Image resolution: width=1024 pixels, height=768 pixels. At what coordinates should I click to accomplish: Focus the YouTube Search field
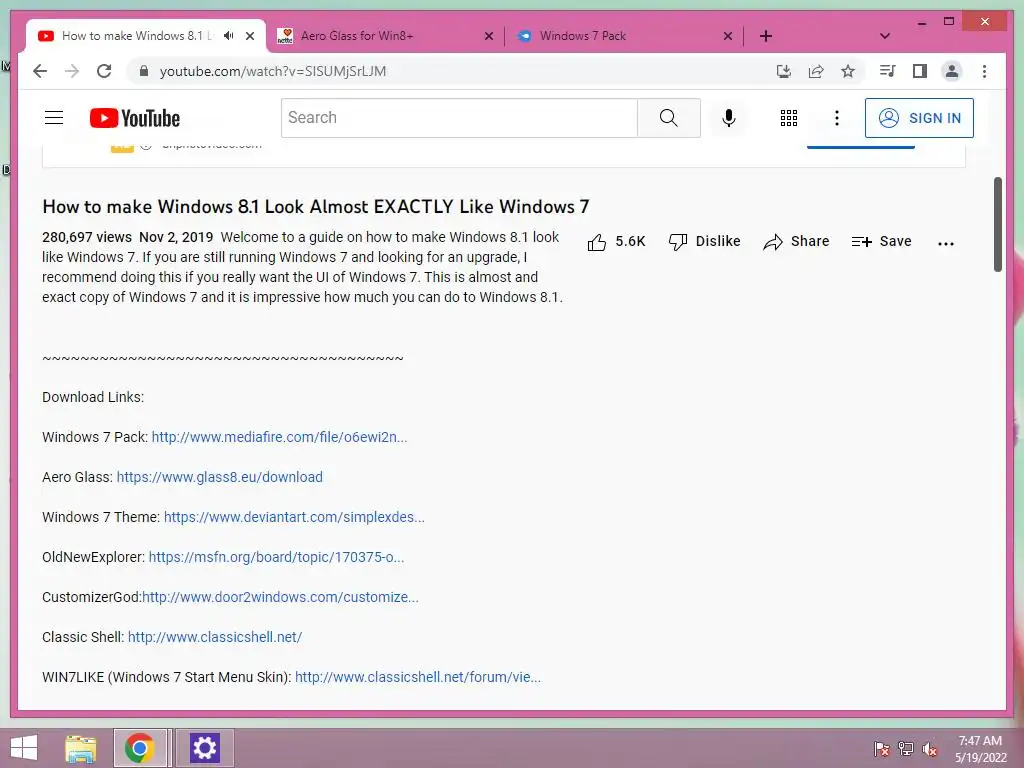click(x=459, y=118)
